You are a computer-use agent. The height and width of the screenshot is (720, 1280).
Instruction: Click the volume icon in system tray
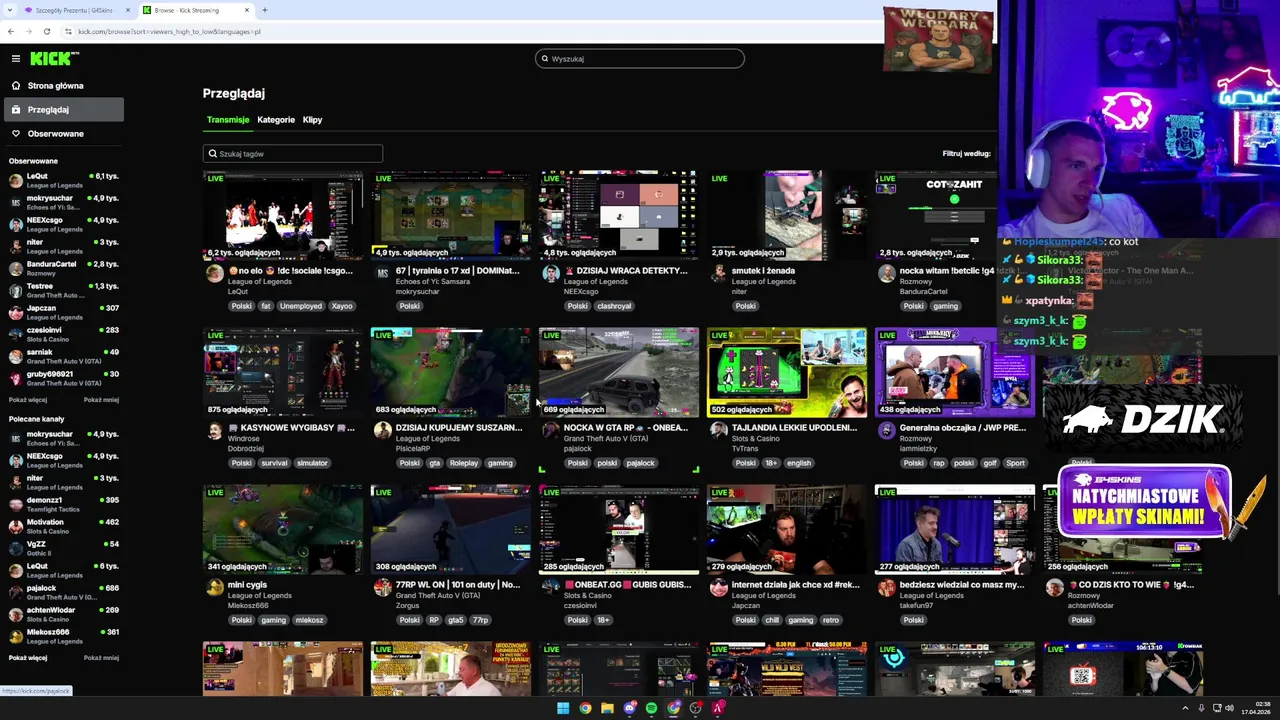tap(1229, 708)
